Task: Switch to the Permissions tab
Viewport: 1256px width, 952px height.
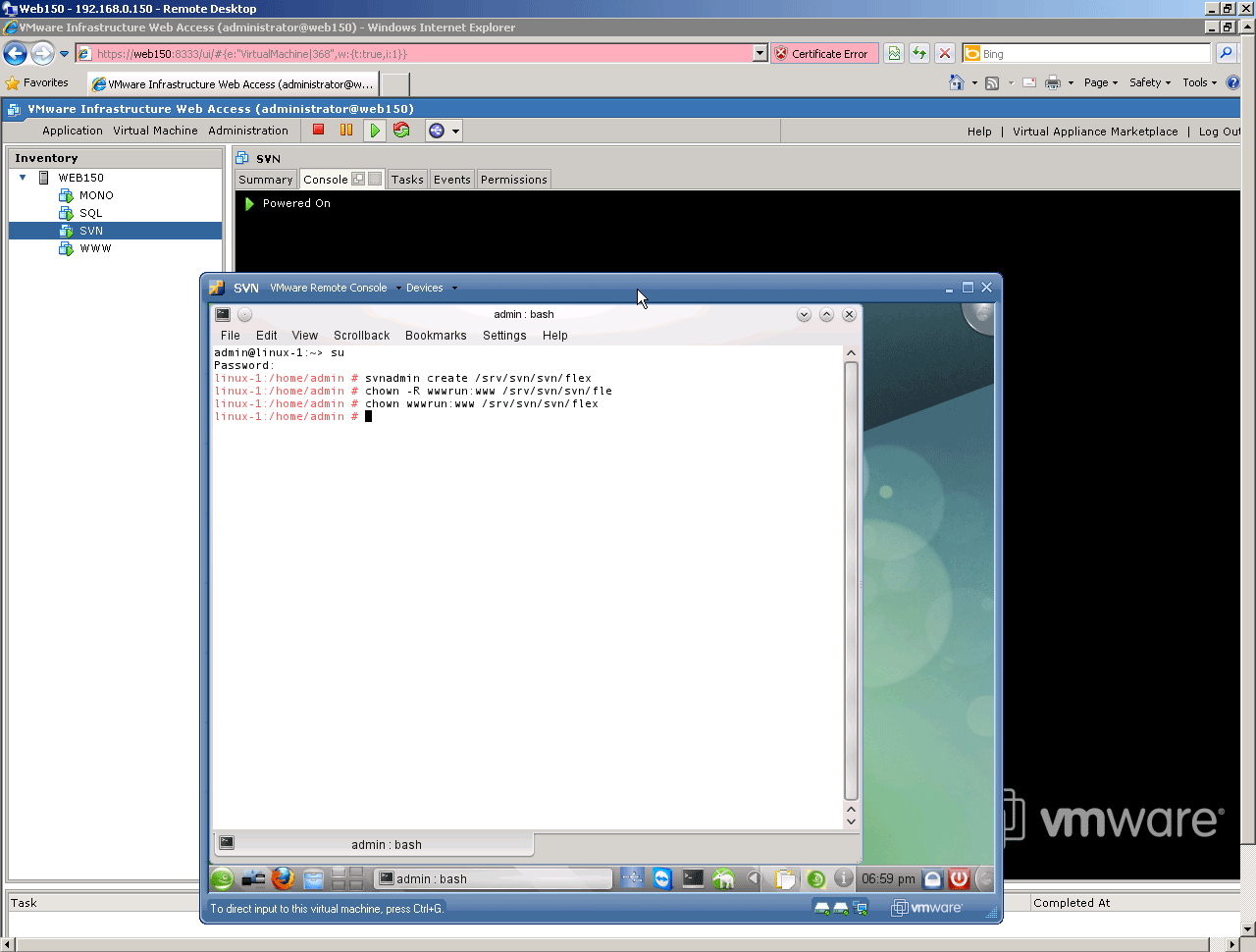Action: click(514, 180)
